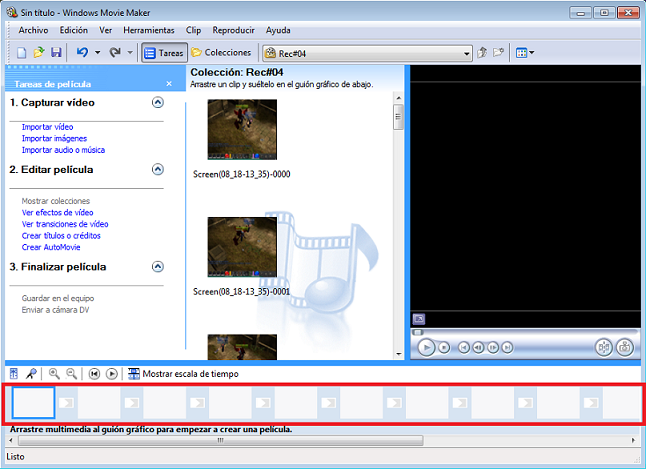The image size is (646, 469).
Task: Open the undo history dropdown arrow
Action: tap(98, 52)
